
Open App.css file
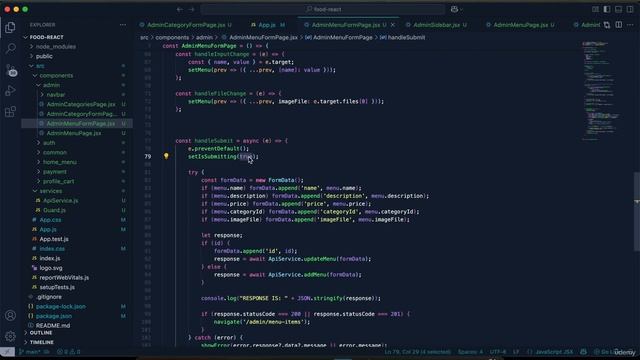pyautogui.click(x=50, y=220)
